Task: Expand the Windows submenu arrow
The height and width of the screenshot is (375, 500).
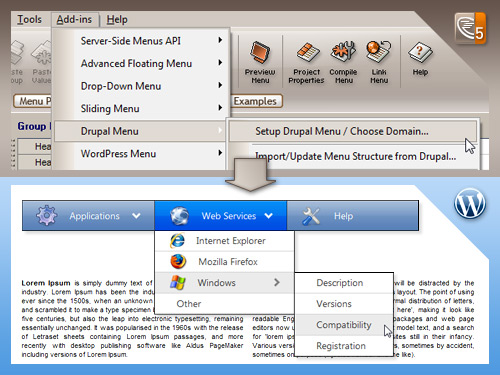Action: pyautogui.click(x=277, y=283)
